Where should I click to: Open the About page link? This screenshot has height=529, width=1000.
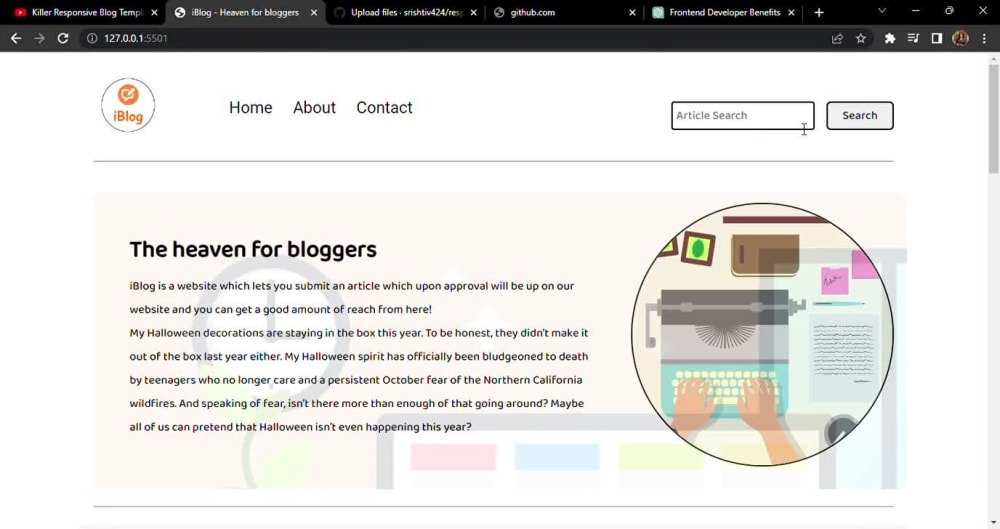coord(314,108)
